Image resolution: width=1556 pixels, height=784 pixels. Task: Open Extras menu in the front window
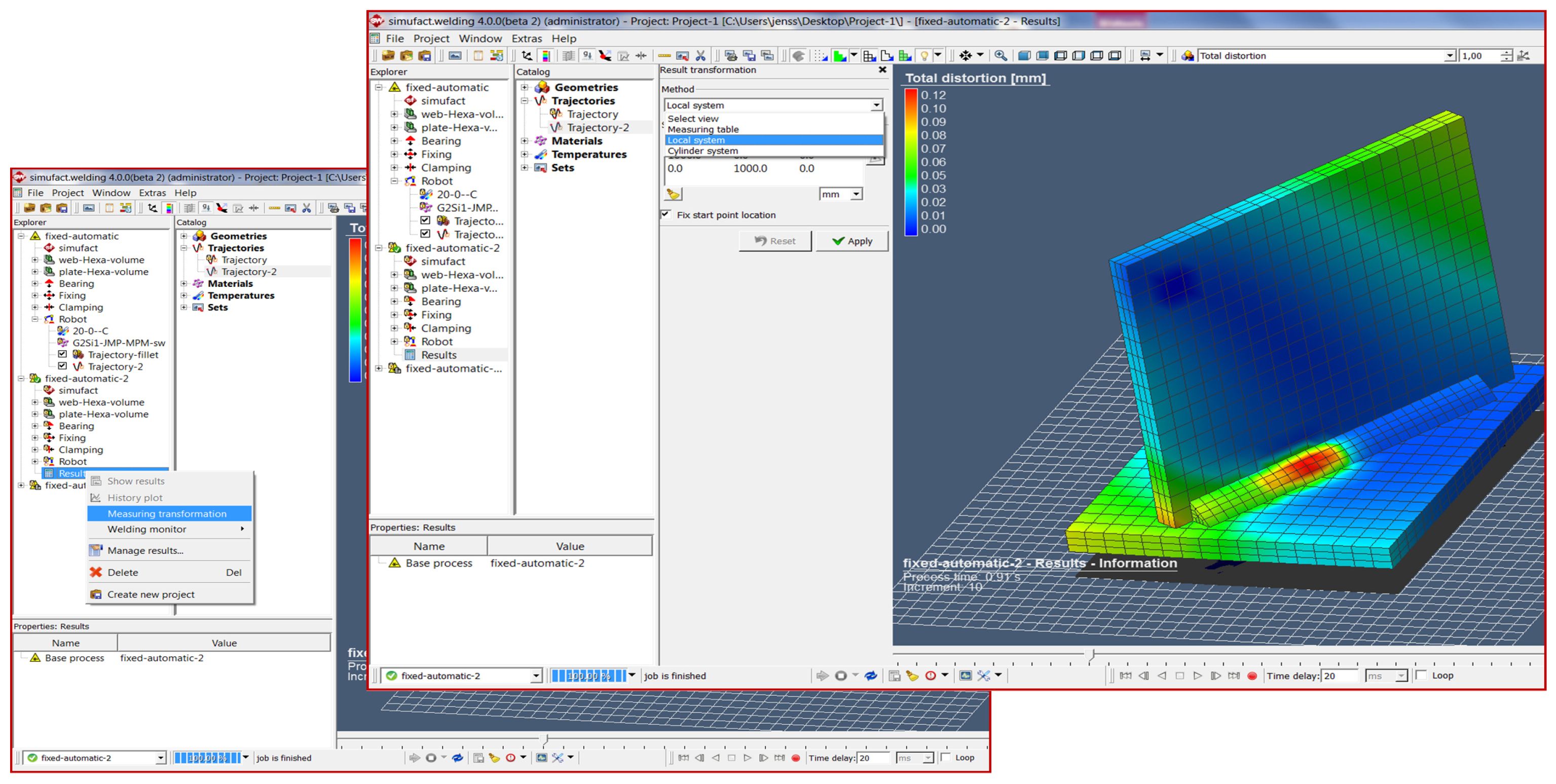[x=526, y=38]
